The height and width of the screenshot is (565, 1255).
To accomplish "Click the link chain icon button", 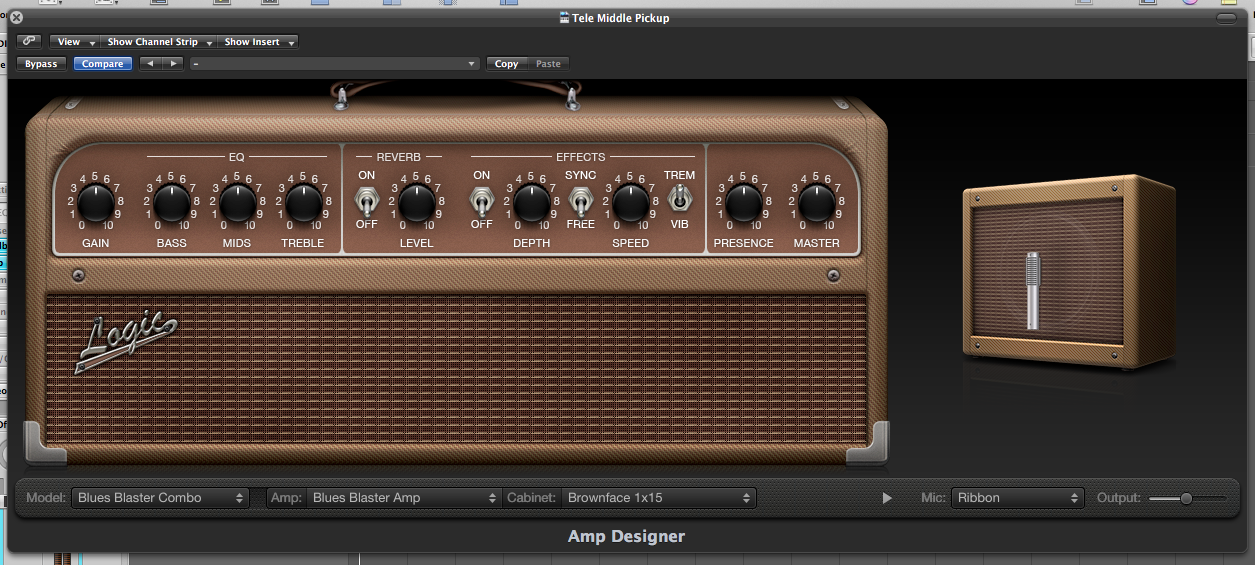I will 28,42.
